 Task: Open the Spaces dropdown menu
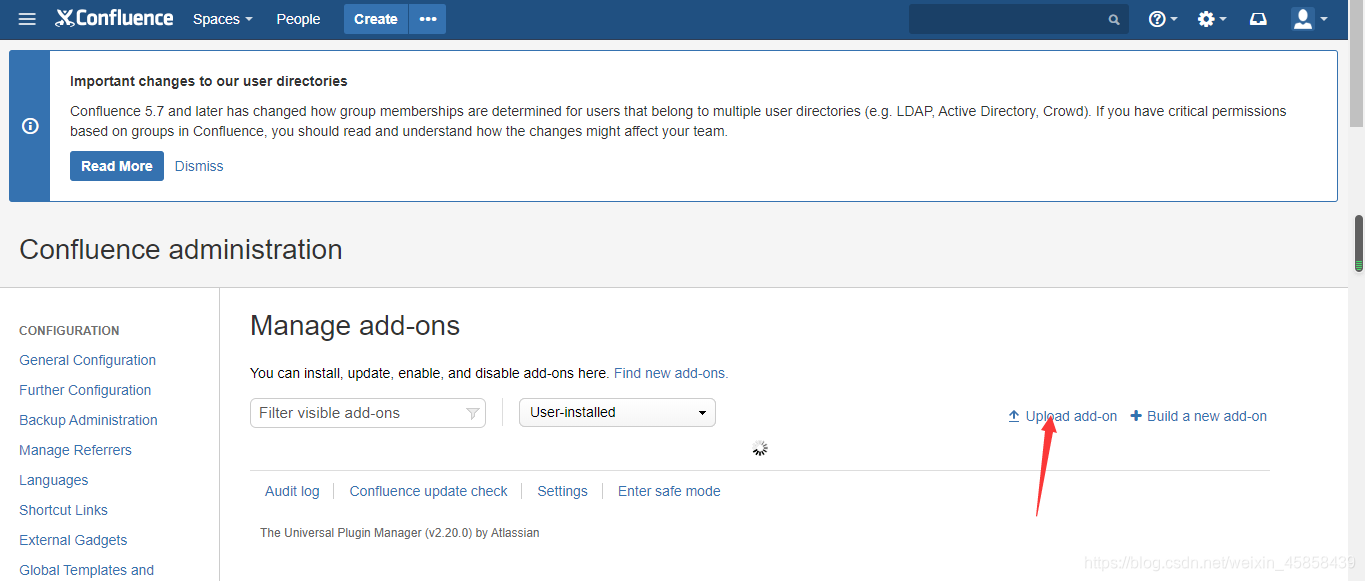[x=222, y=19]
